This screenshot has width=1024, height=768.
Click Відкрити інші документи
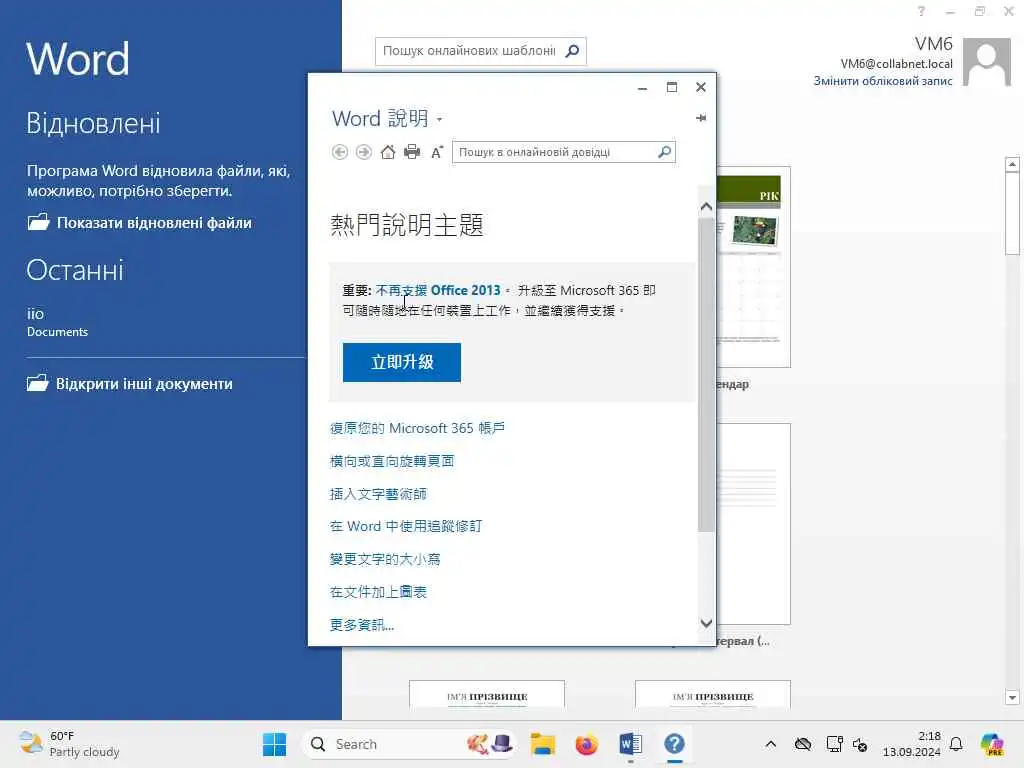point(130,383)
